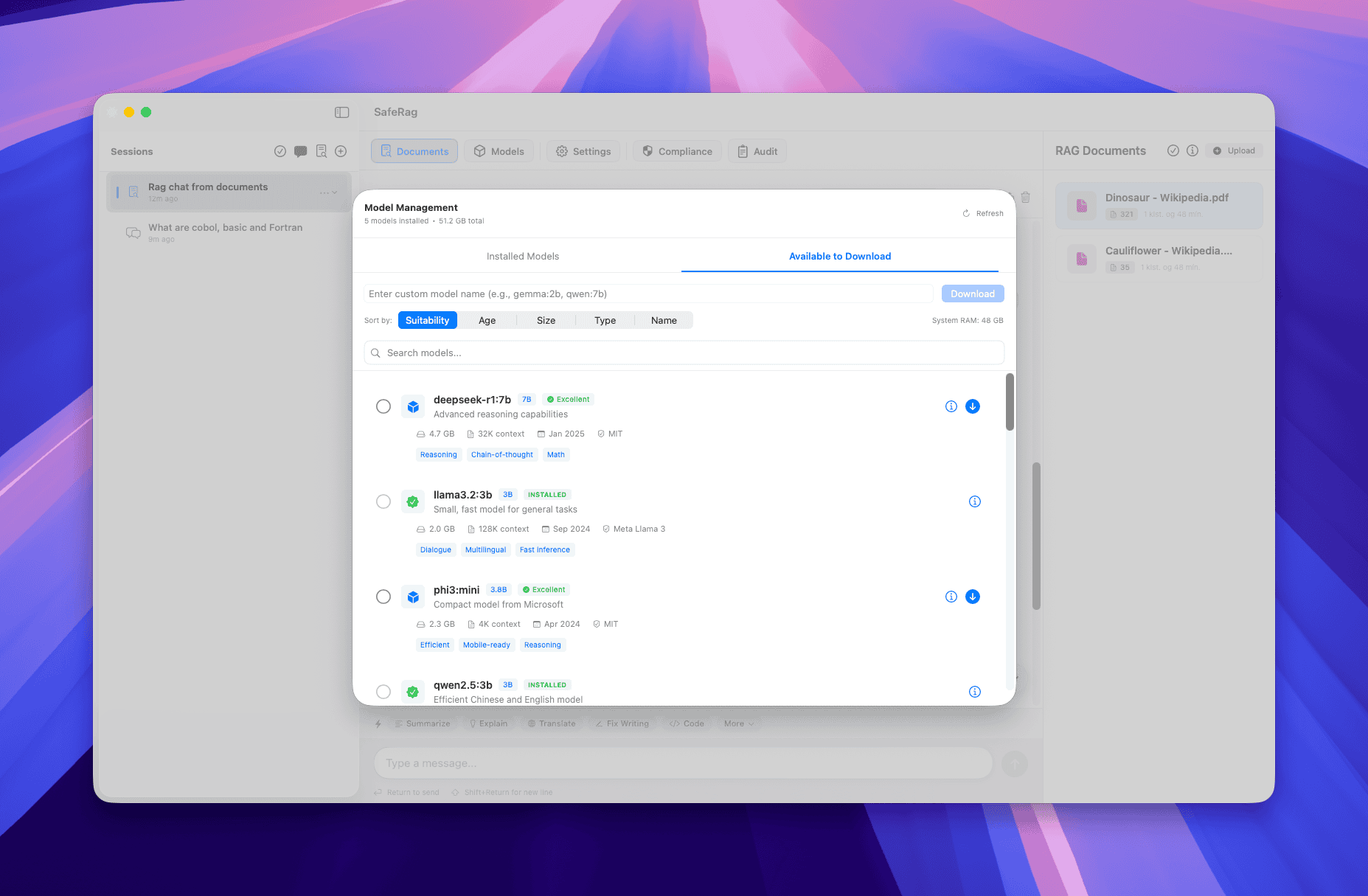The height and width of the screenshot is (896, 1368).
Task: Select the phi3:mini radio button
Action: (x=383, y=597)
